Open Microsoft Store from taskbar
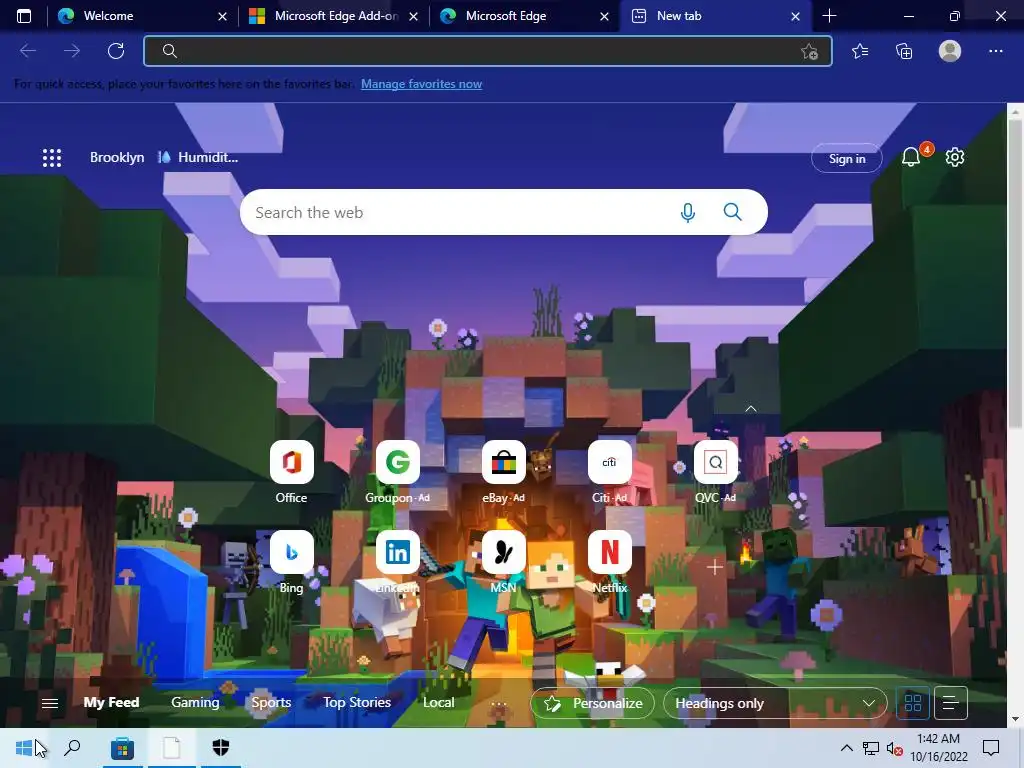Image resolution: width=1024 pixels, height=768 pixels. tap(122, 748)
